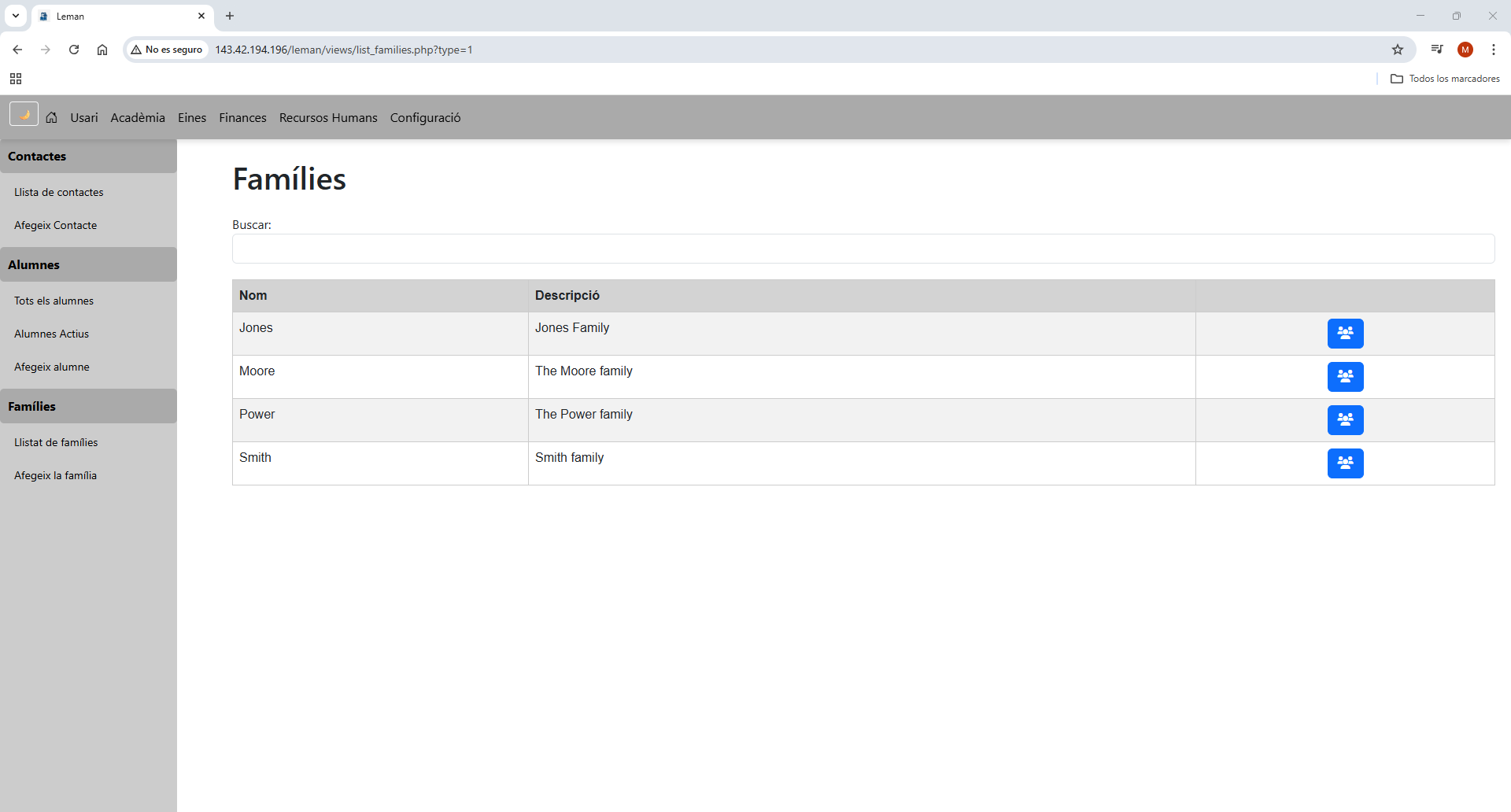The height and width of the screenshot is (812, 1511).
Task: Select the Contactes sidebar header
Action: [x=88, y=157]
